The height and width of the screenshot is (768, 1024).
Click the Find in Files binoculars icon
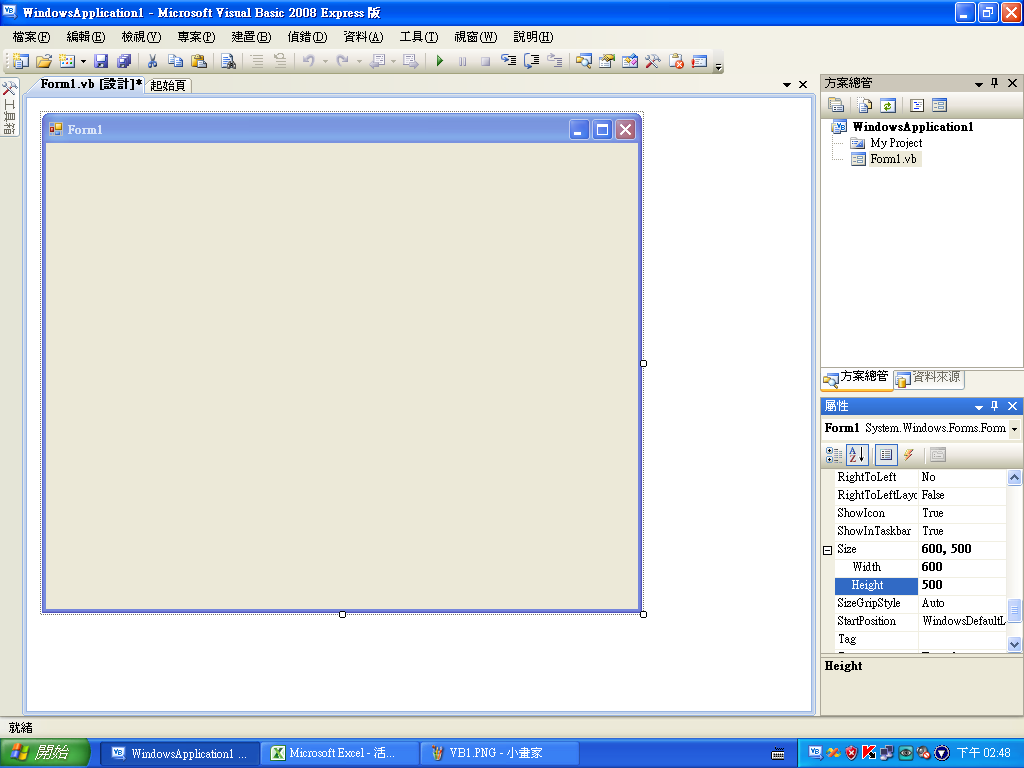pyautogui.click(x=228, y=61)
